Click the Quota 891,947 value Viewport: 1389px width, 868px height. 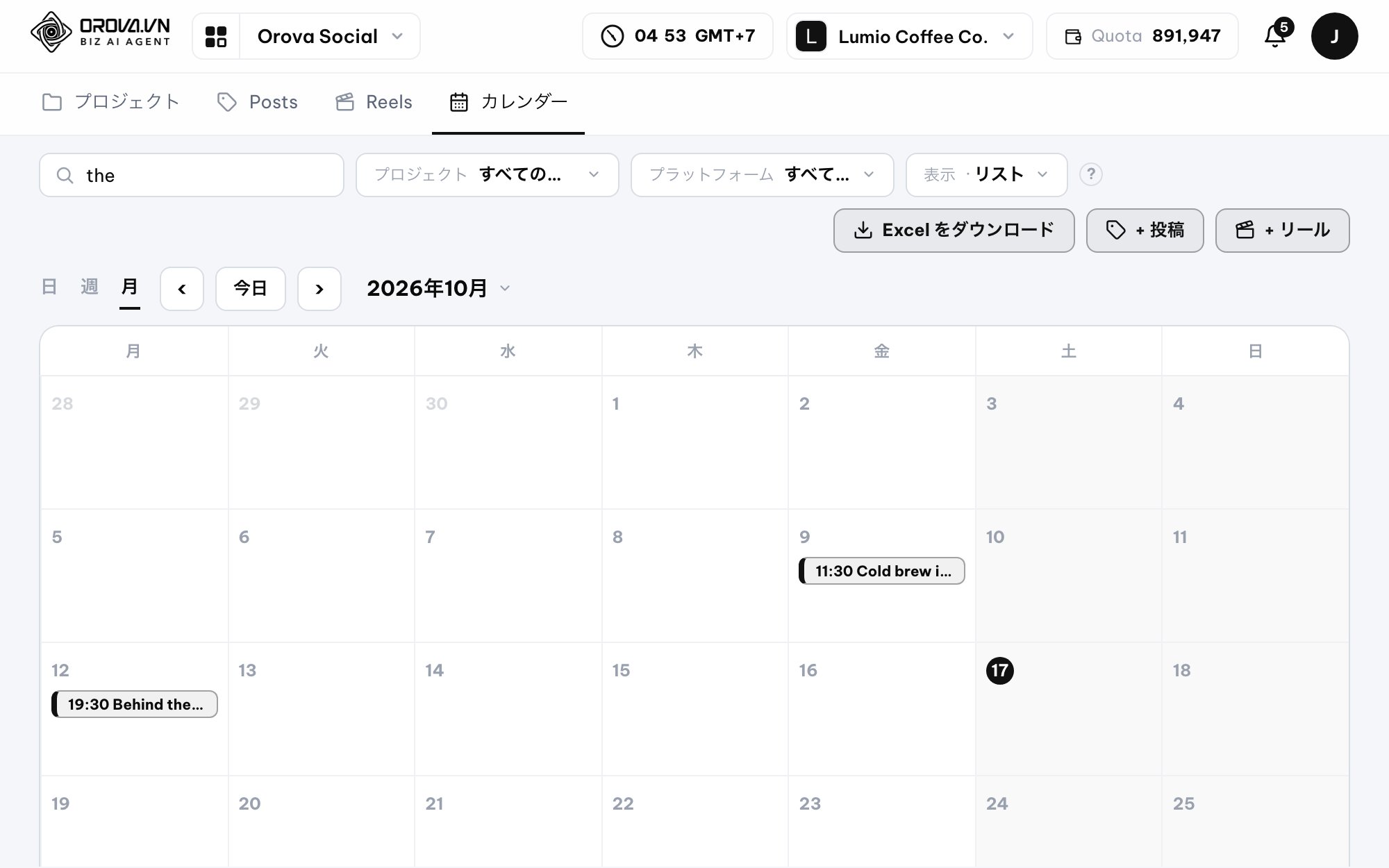point(1186,36)
